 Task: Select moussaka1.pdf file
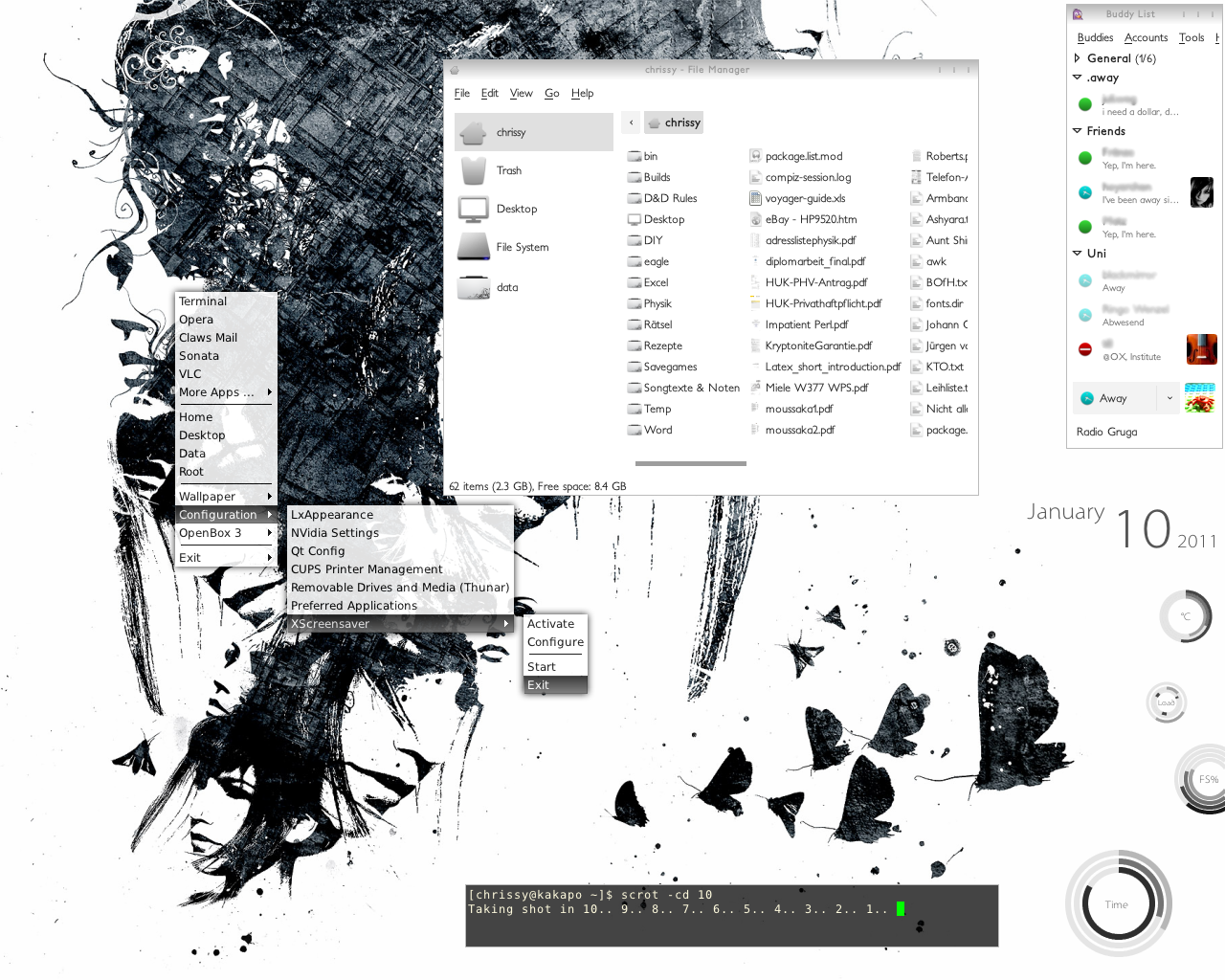[791, 409]
